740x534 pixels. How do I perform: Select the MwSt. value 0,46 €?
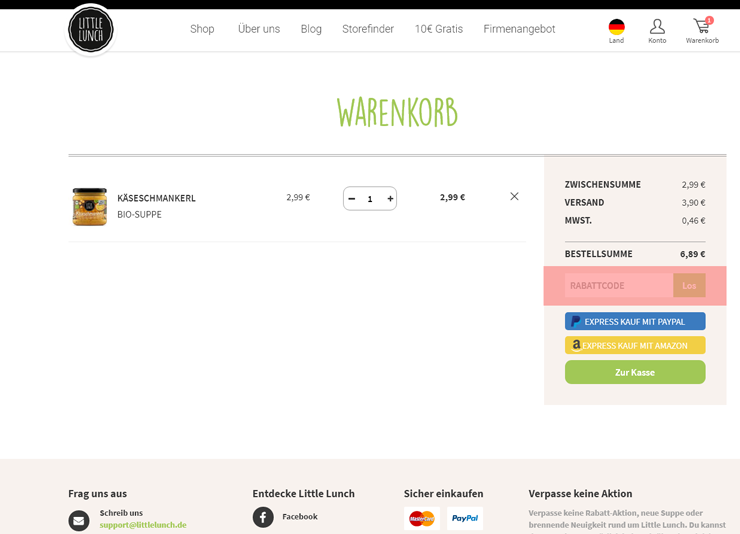(x=693, y=221)
